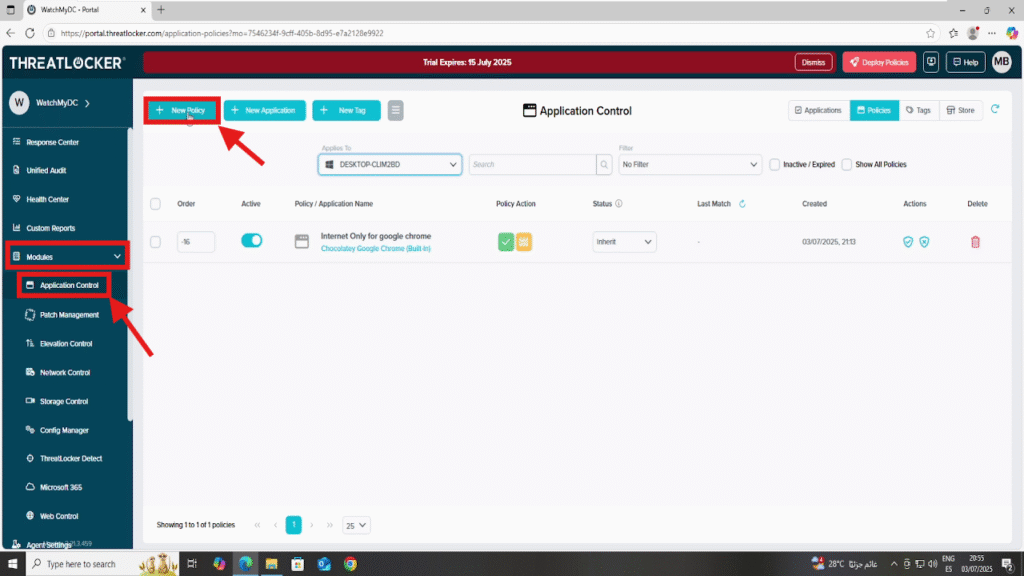Click the next page arrow
The image size is (1024, 576).
[312, 525]
